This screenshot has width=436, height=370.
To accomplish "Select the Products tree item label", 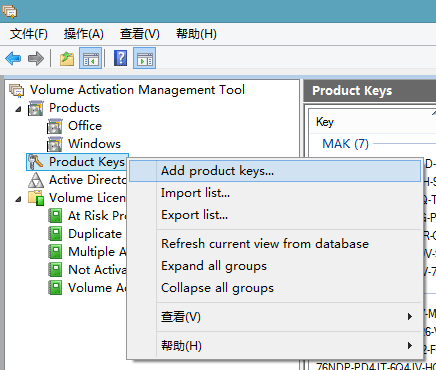I will [74, 108].
